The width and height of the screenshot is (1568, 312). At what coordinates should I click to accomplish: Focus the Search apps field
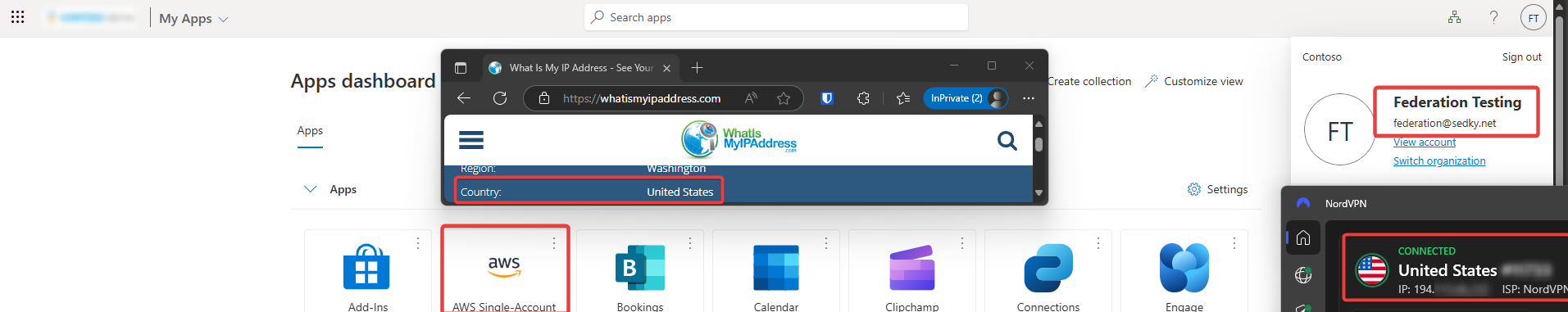point(776,17)
